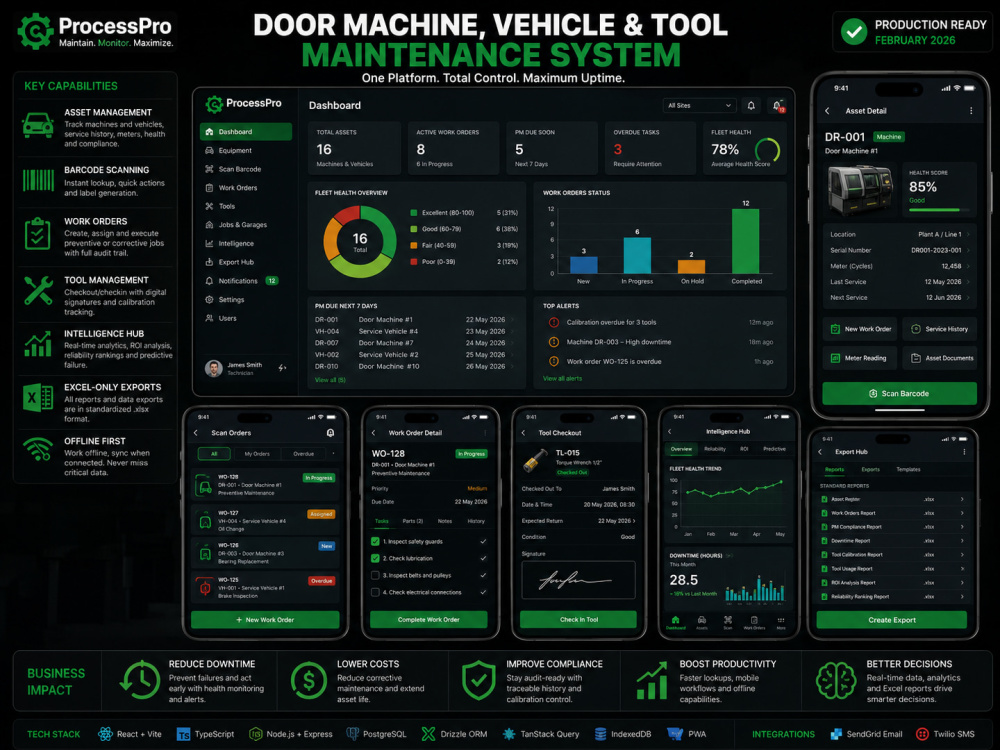Click the Notifications bell icon in sidebar
This screenshot has height=750, width=1000.
coord(209,281)
